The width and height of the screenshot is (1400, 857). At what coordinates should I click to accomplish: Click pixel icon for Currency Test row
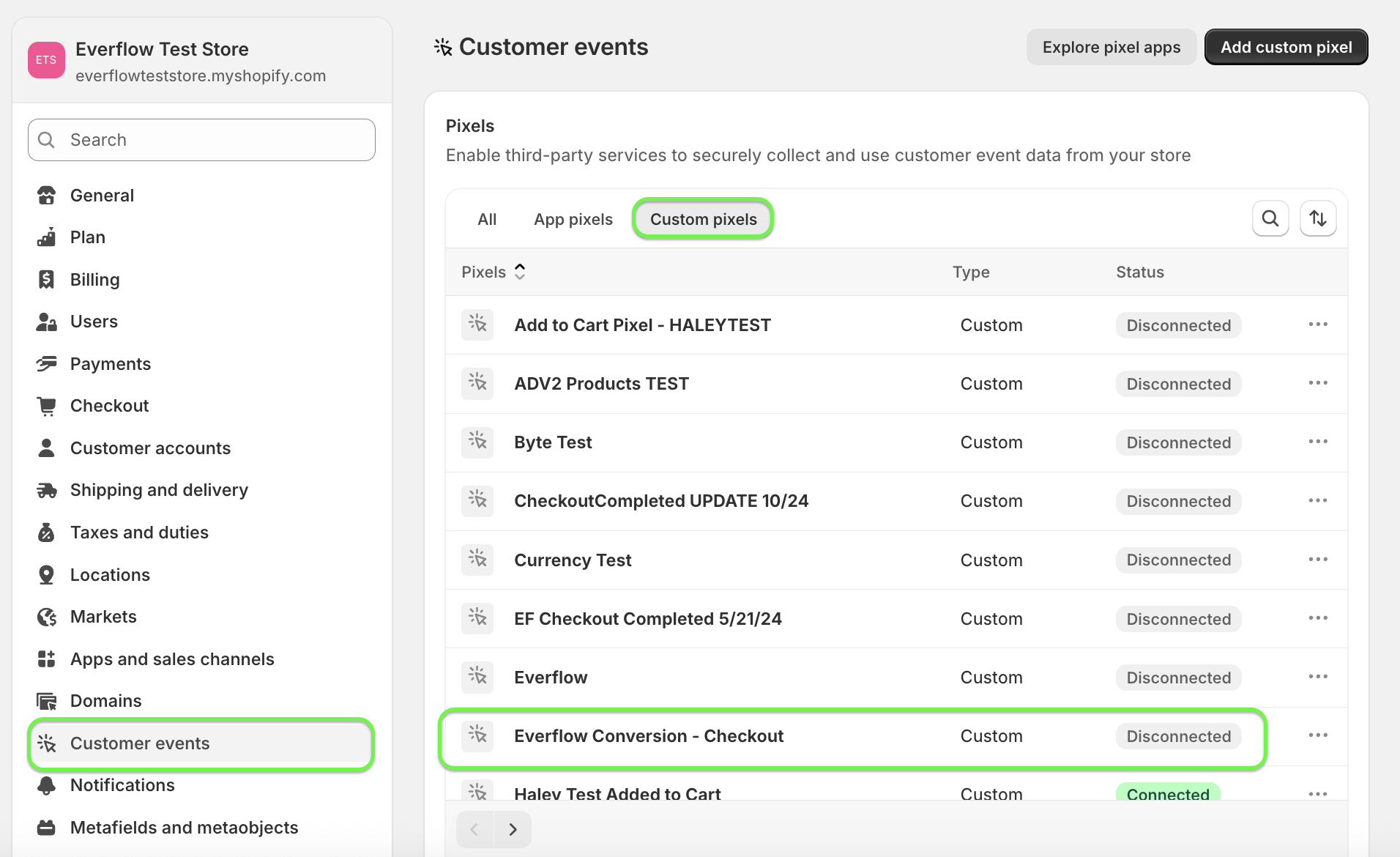point(477,560)
